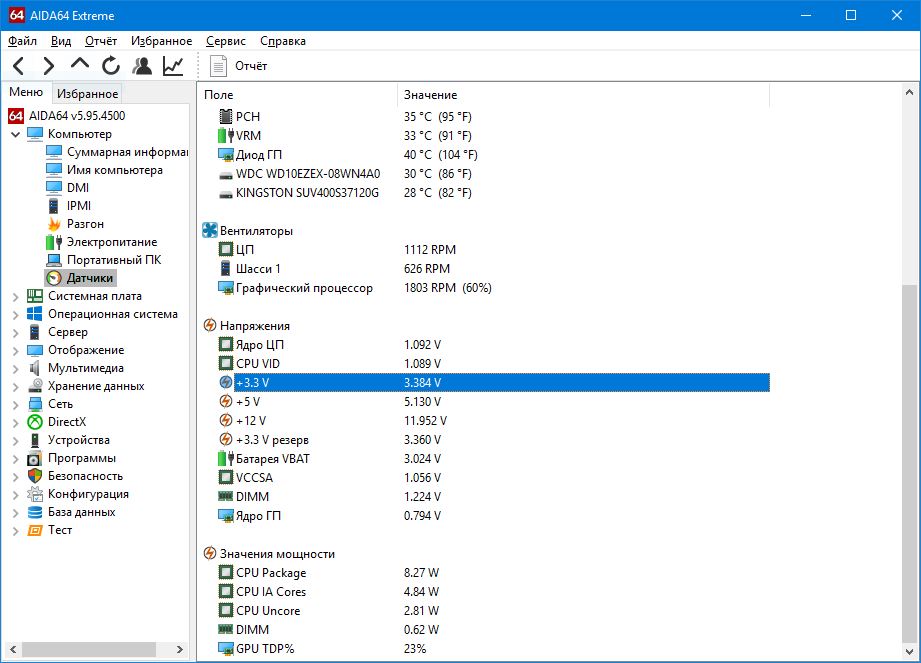This screenshot has height=663, width=921.
Task: Click the scroll up arrow of main panel
Action: (x=909, y=92)
